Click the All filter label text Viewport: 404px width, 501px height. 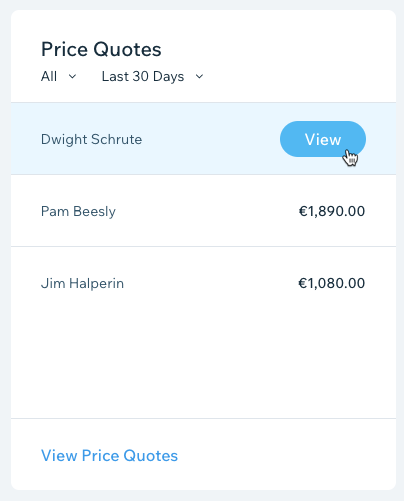coord(49,76)
